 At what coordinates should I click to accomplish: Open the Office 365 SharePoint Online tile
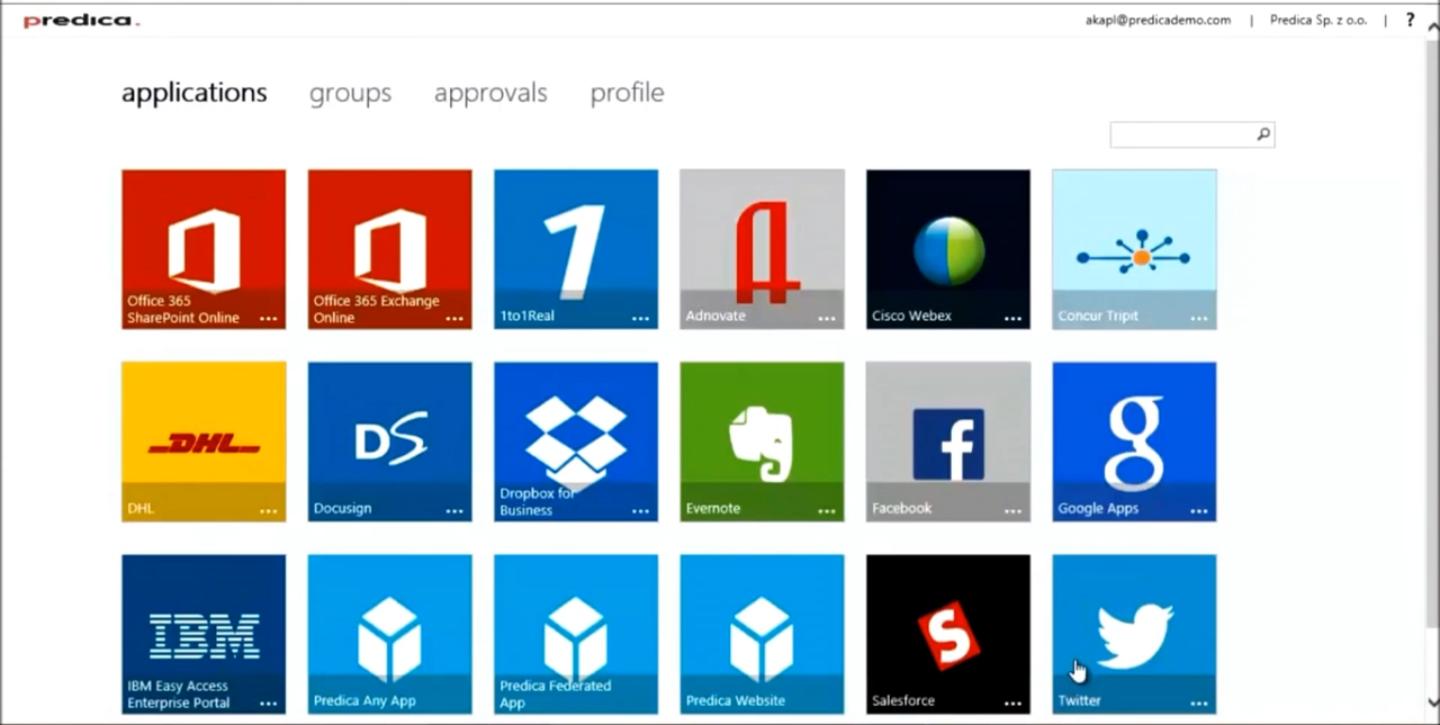204,249
